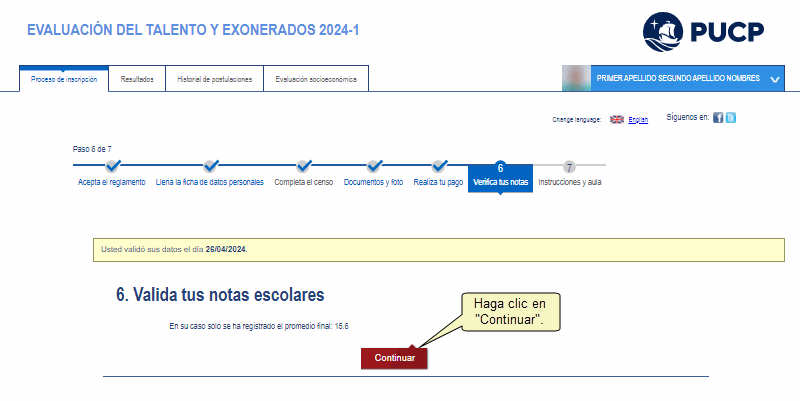800x401 pixels.
Task: Select the active Verifica tus notas step
Action: coord(500,176)
